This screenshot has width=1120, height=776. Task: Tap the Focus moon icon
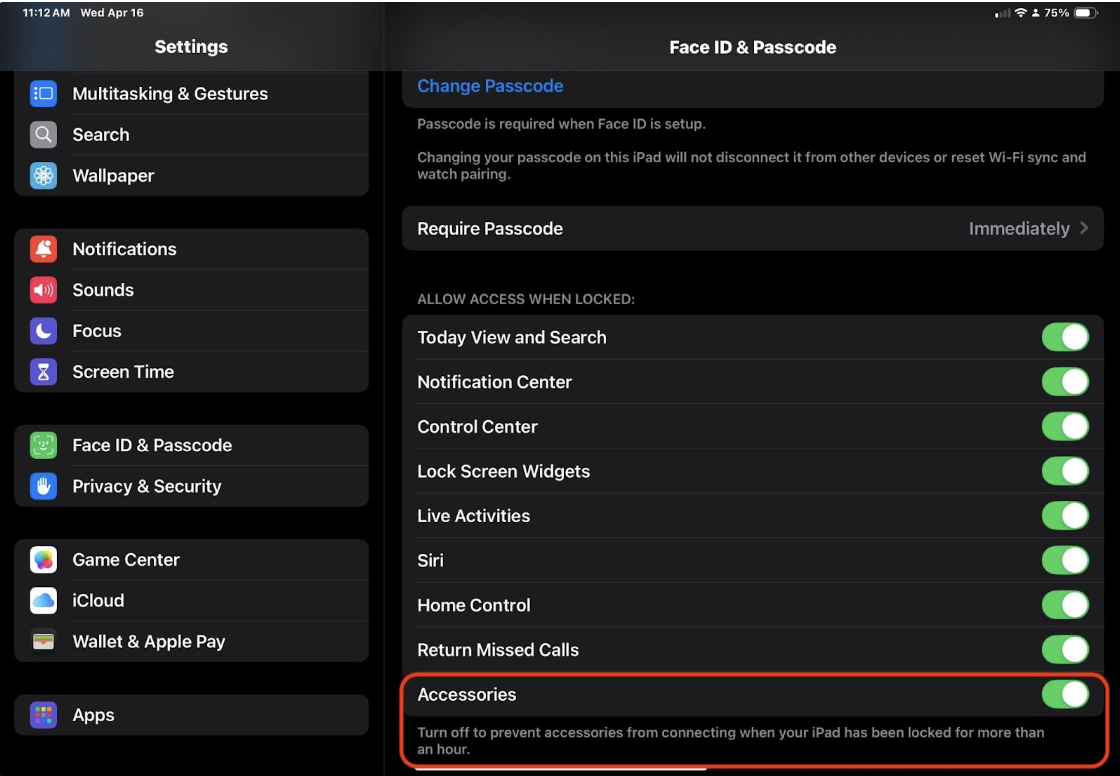[44, 331]
